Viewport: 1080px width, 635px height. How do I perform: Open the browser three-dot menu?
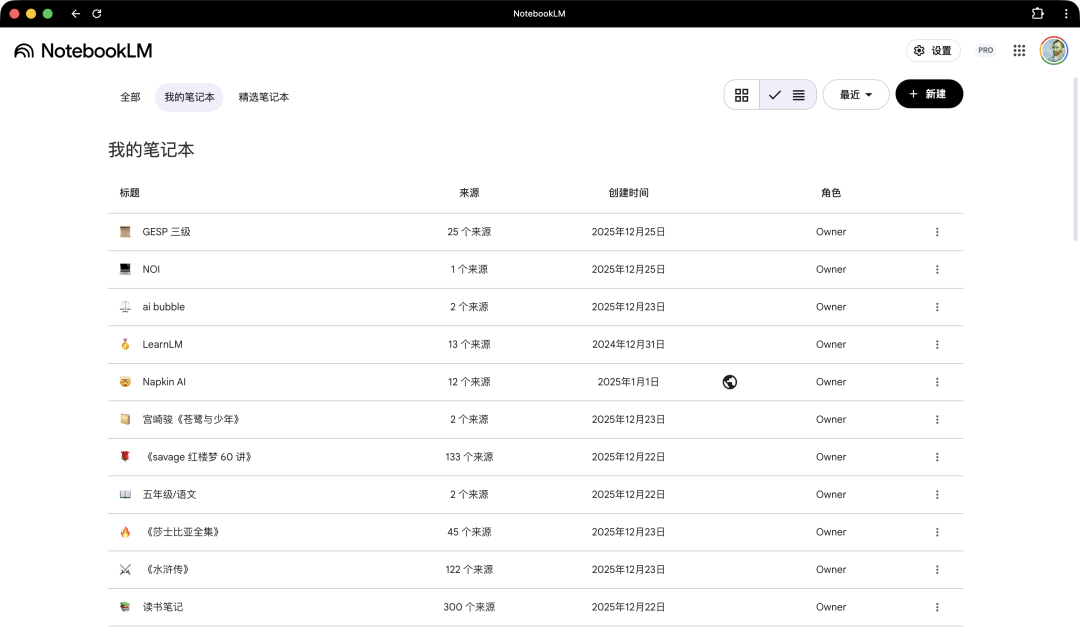[x=1066, y=13]
